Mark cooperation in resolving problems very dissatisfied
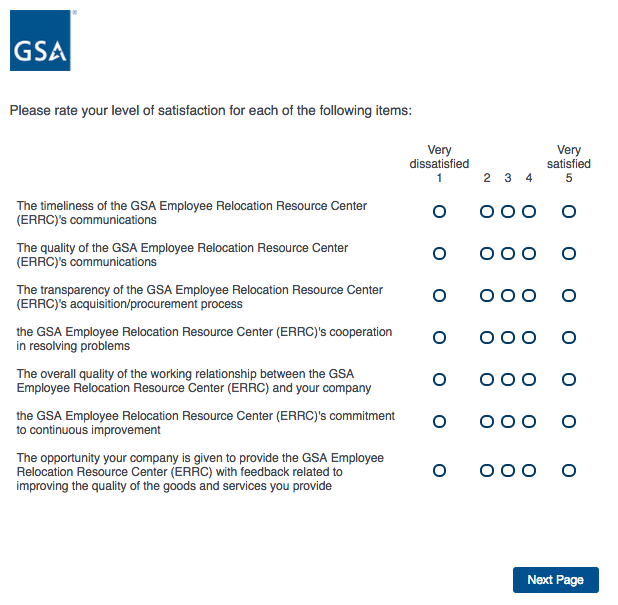The image size is (618, 605). point(439,338)
